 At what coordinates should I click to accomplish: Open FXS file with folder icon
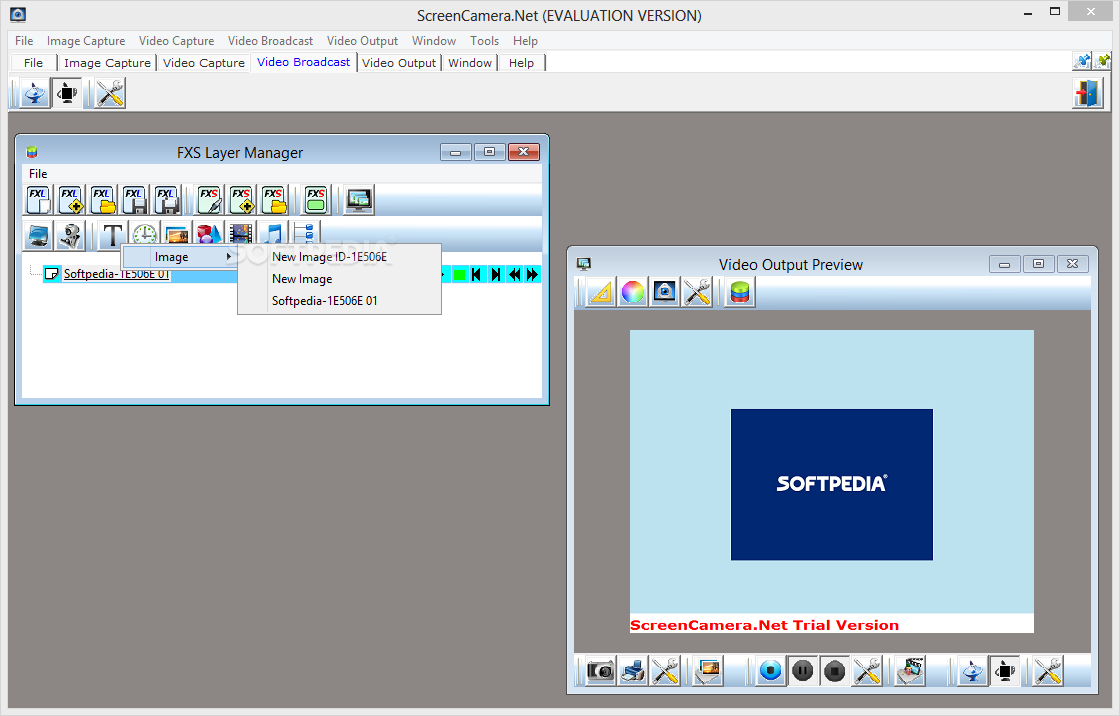tap(274, 200)
